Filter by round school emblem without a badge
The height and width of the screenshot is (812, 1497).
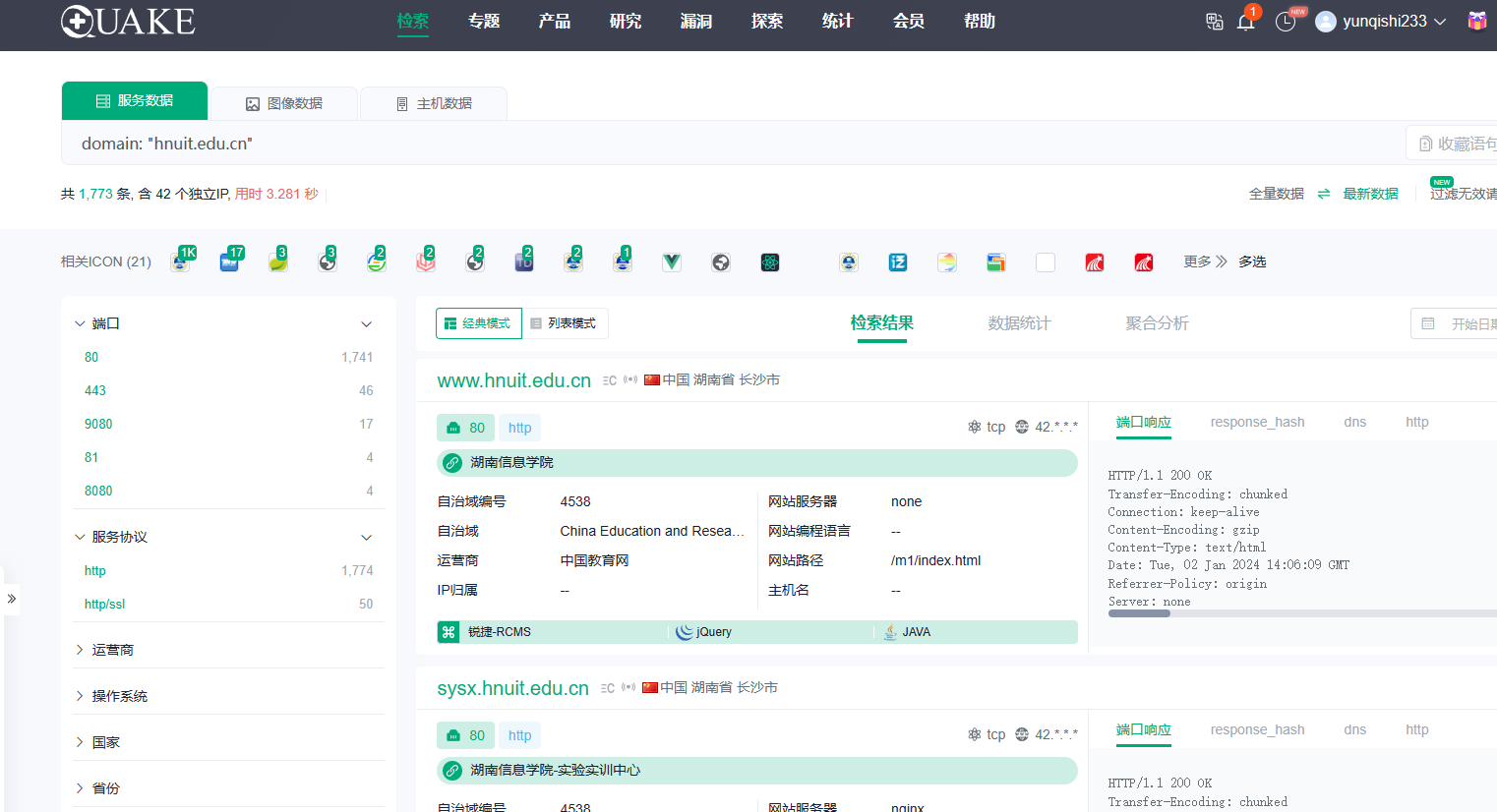[849, 262]
